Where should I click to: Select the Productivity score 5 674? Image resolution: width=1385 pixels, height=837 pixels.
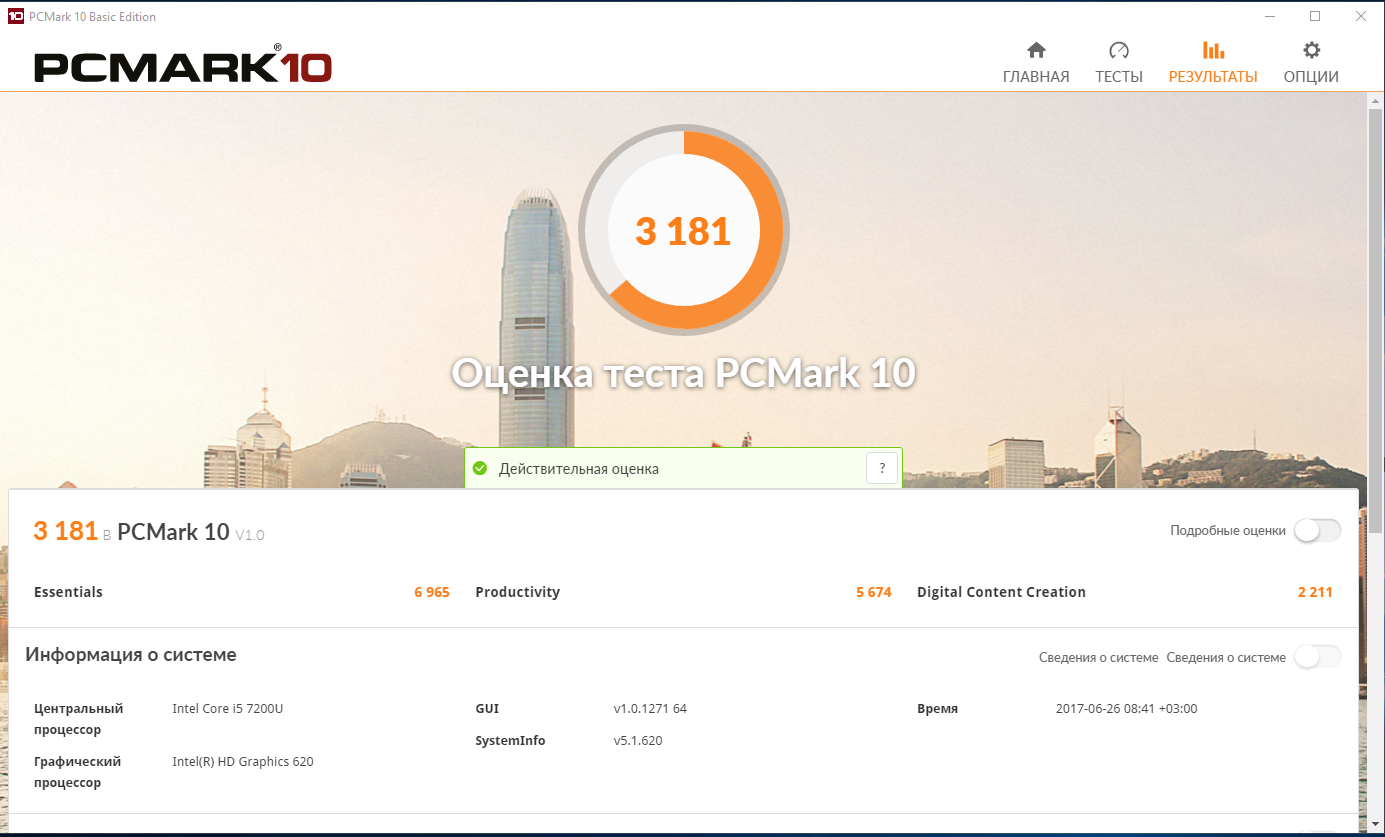(874, 592)
